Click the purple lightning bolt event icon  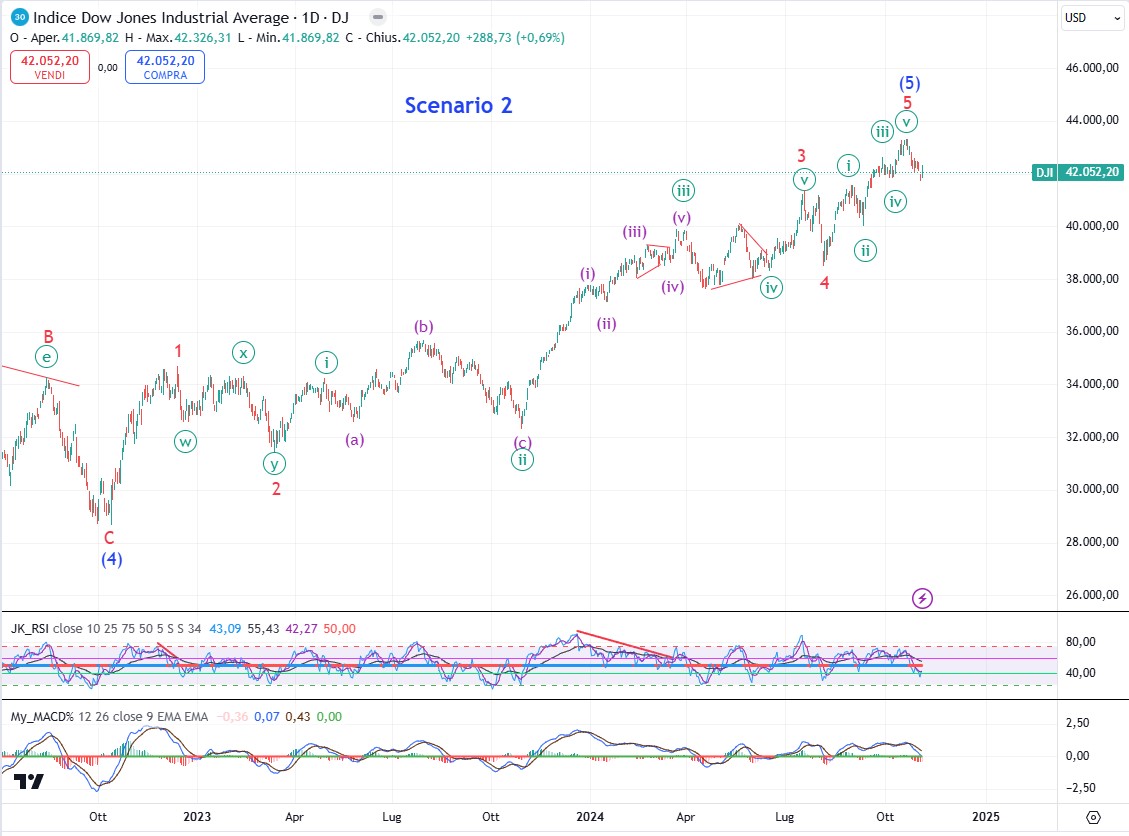click(x=922, y=598)
